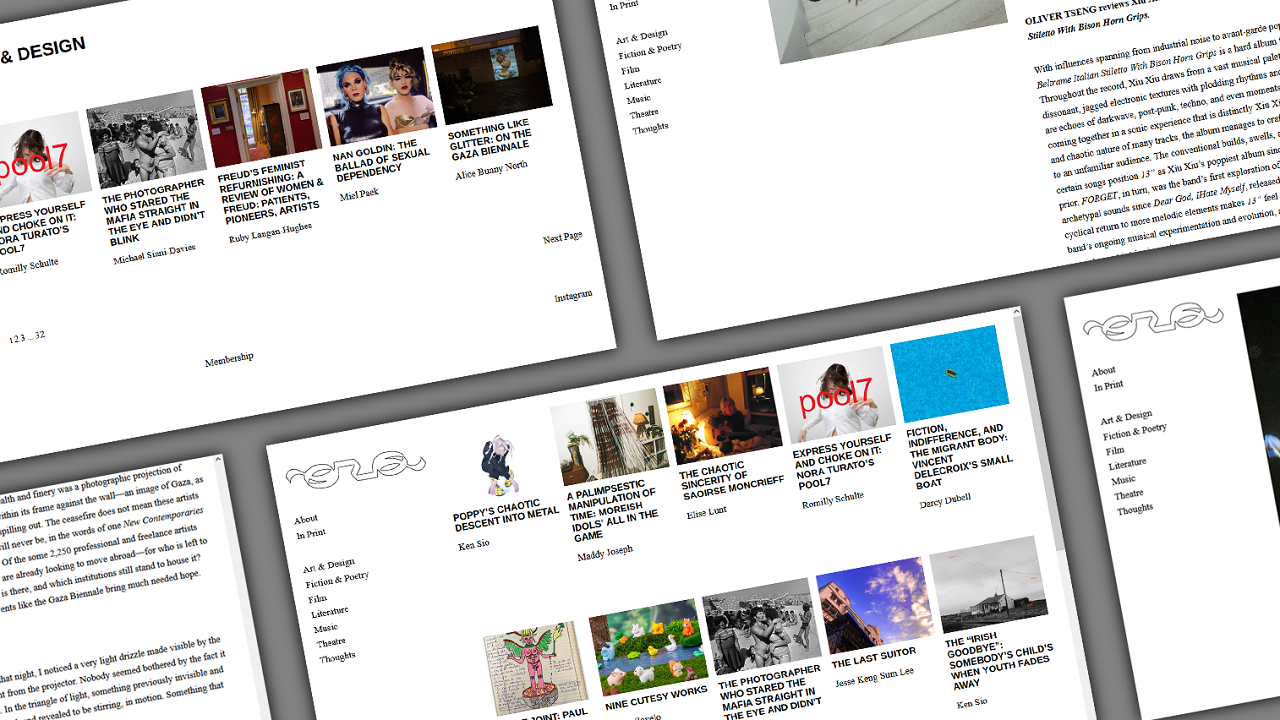The height and width of the screenshot is (720, 1280).
Task: Select Literature in the homepage window menu
Action: (x=330, y=612)
